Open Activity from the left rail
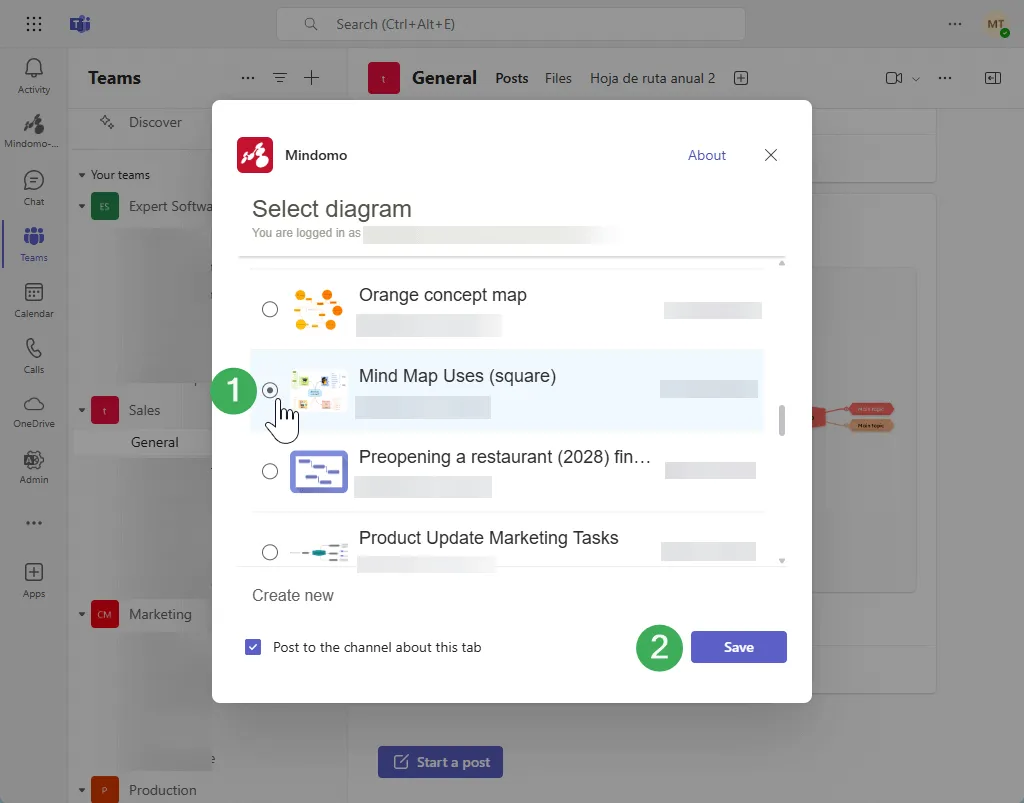 34,76
